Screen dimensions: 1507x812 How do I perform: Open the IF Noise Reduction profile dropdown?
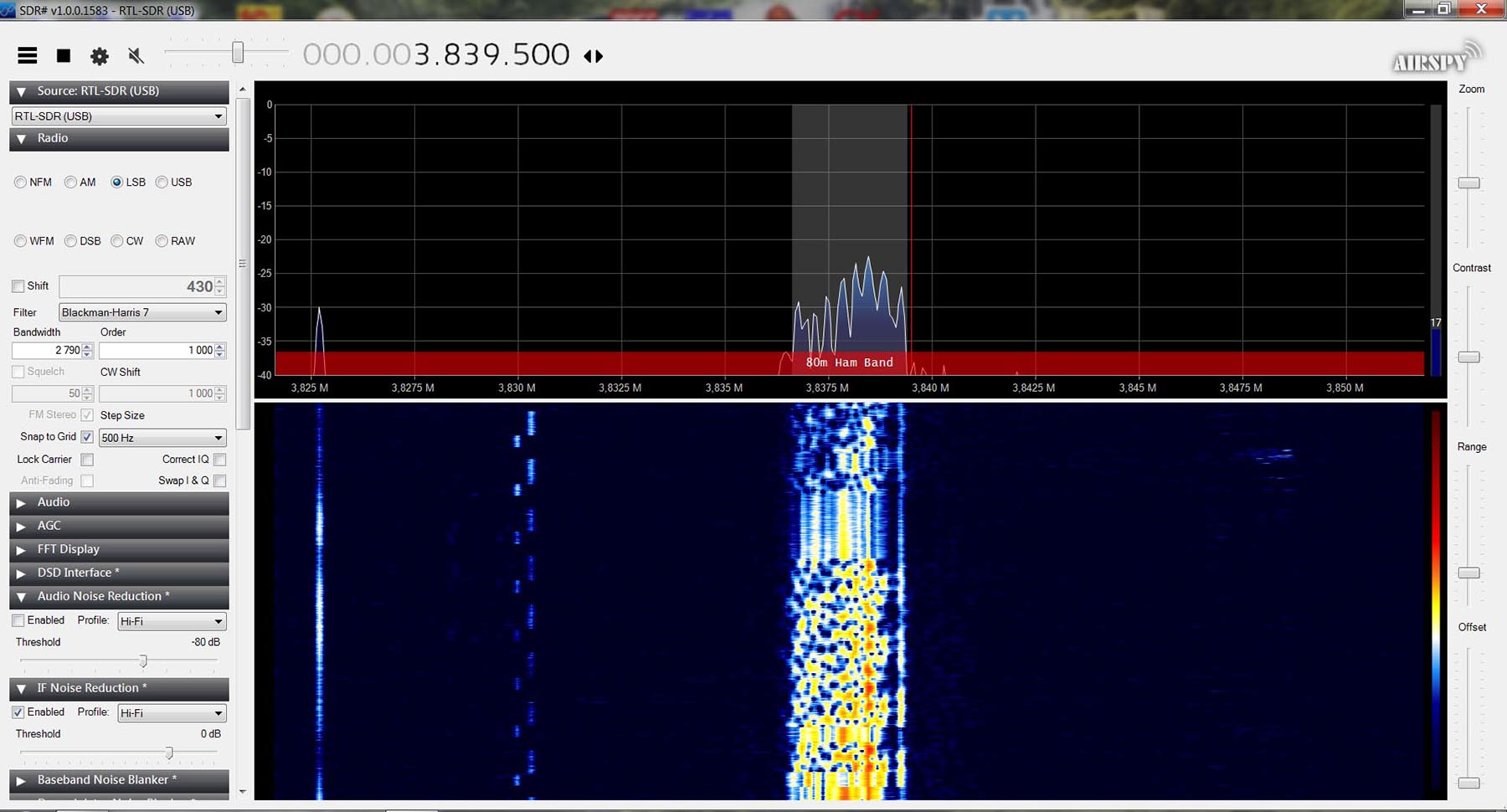pyautogui.click(x=172, y=713)
